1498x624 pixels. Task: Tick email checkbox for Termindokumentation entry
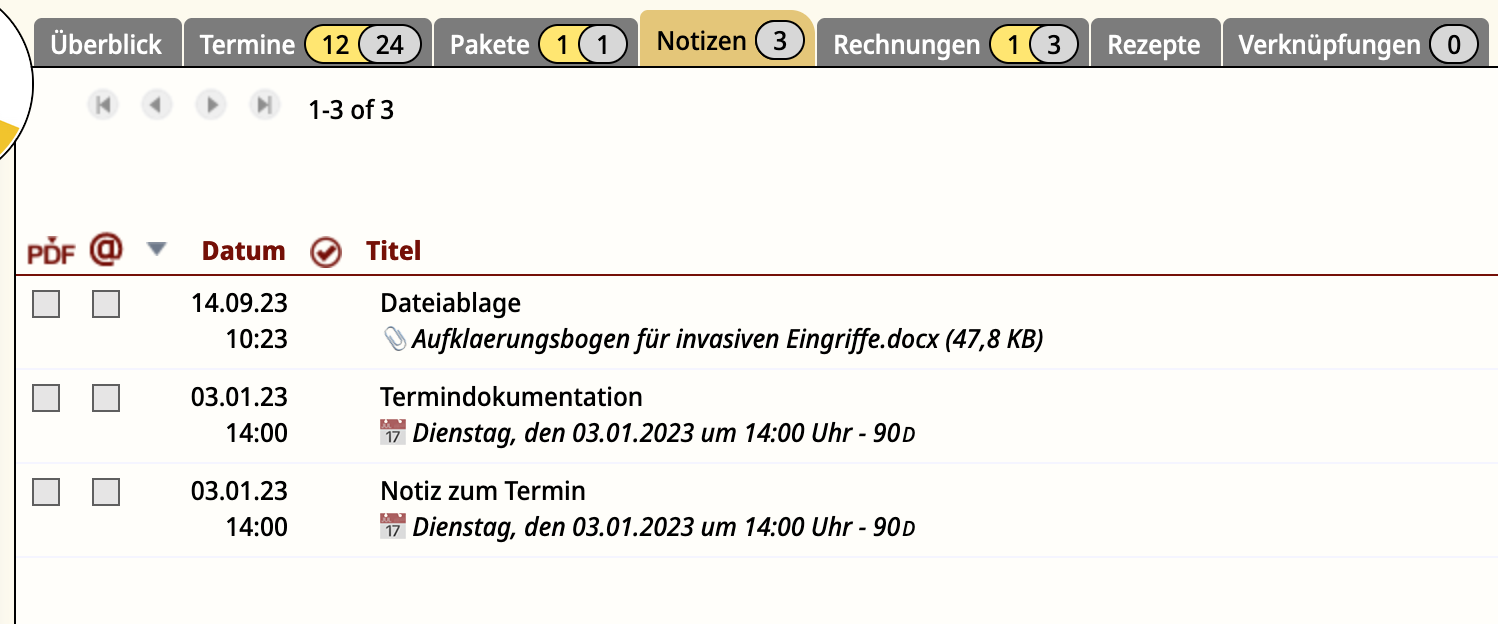[x=106, y=398]
